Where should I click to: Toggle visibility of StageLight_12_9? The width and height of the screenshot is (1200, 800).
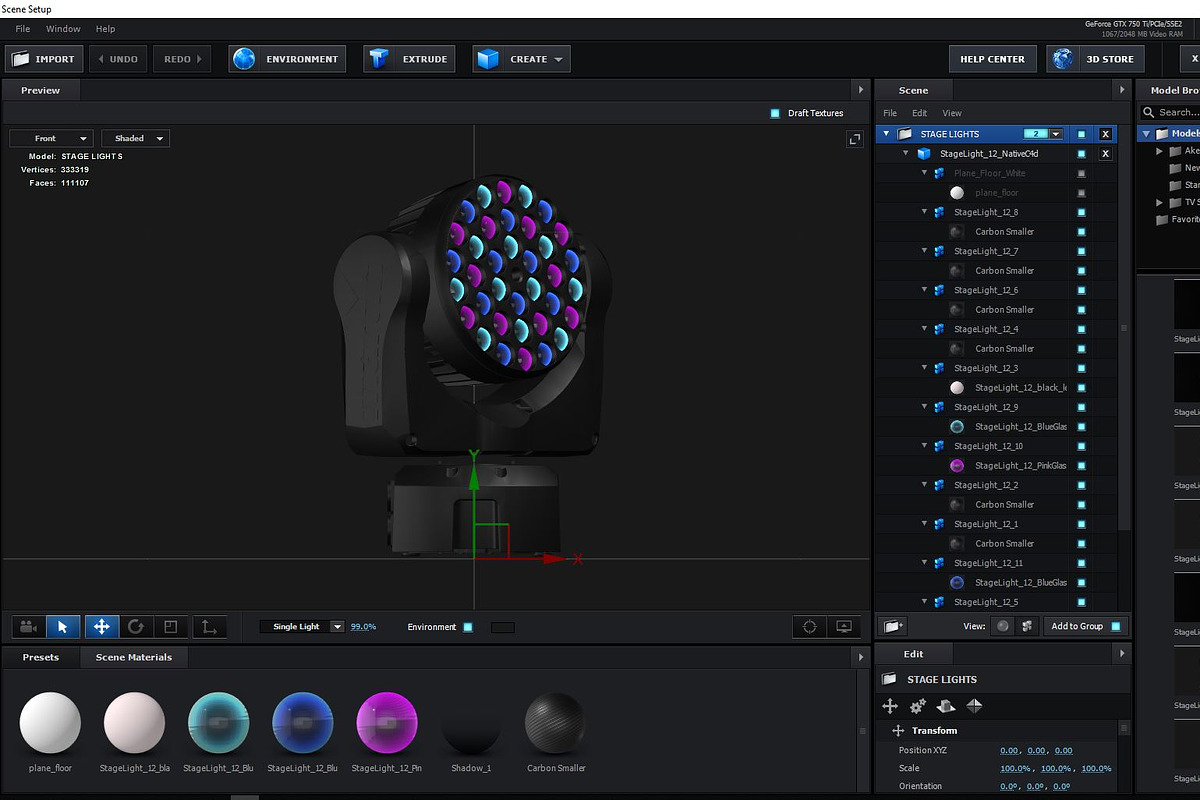tap(1081, 407)
